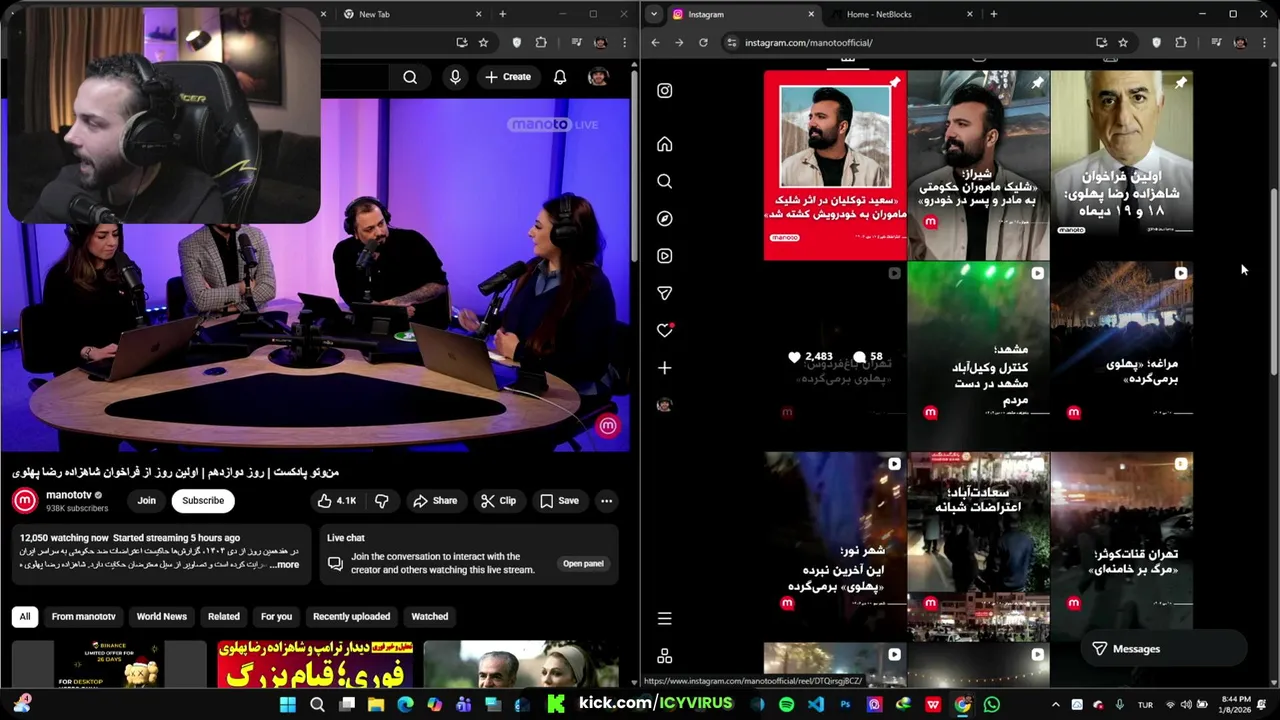Click the YouTube Create button
Image resolution: width=1280 pixels, height=720 pixels.
(508, 77)
